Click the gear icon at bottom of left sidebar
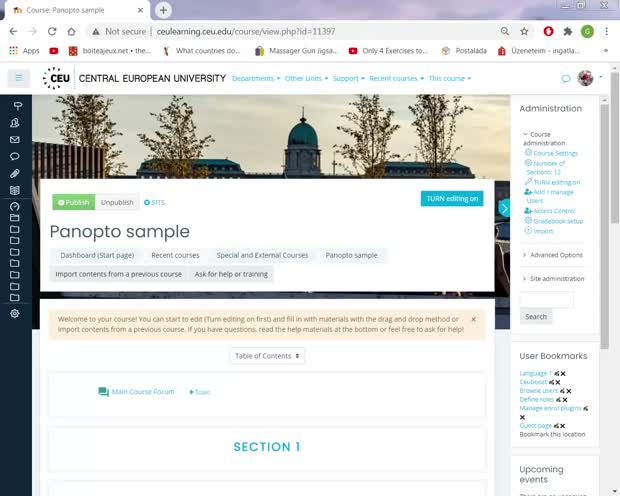The image size is (620, 496). pyautogui.click(x=15, y=313)
